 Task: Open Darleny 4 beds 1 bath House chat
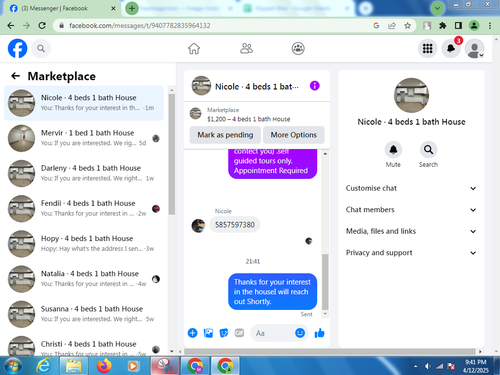[x=84, y=173]
